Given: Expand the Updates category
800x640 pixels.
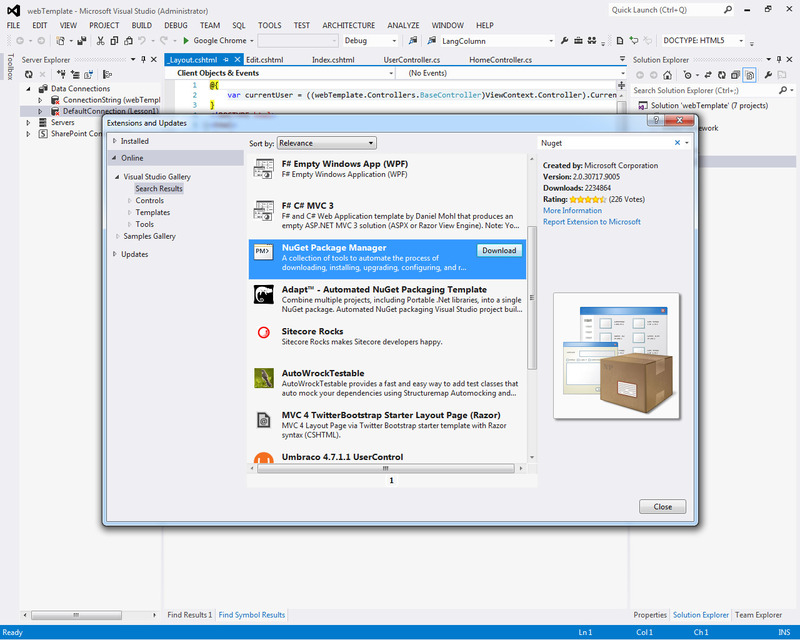Looking at the screenshot, I should pos(115,254).
